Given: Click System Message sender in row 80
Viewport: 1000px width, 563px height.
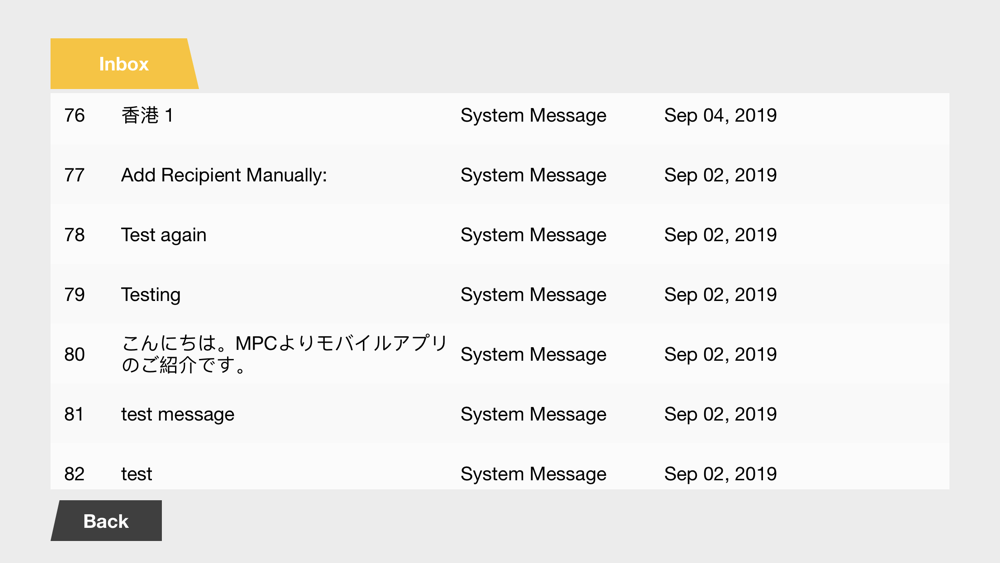Looking at the screenshot, I should pos(533,355).
